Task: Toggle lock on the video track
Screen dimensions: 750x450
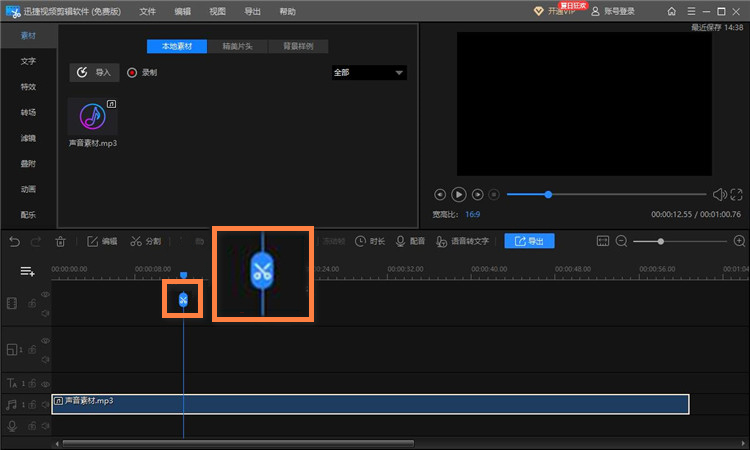Action: (32, 303)
